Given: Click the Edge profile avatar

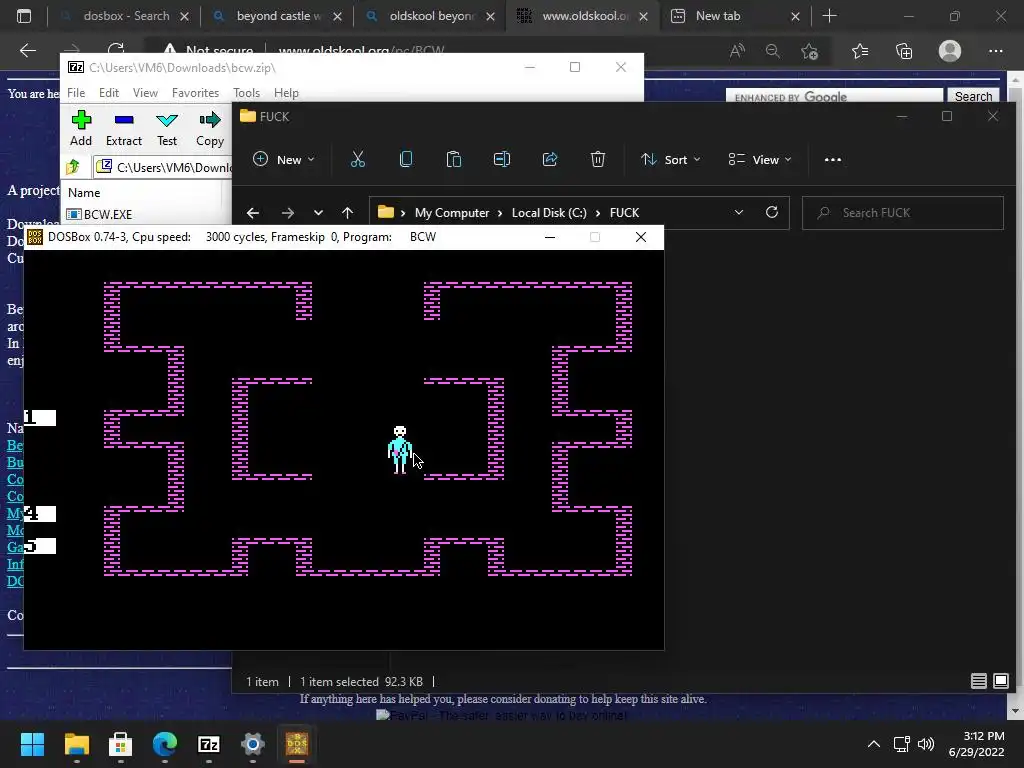Looking at the screenshot, I should [x=950, y=51].
